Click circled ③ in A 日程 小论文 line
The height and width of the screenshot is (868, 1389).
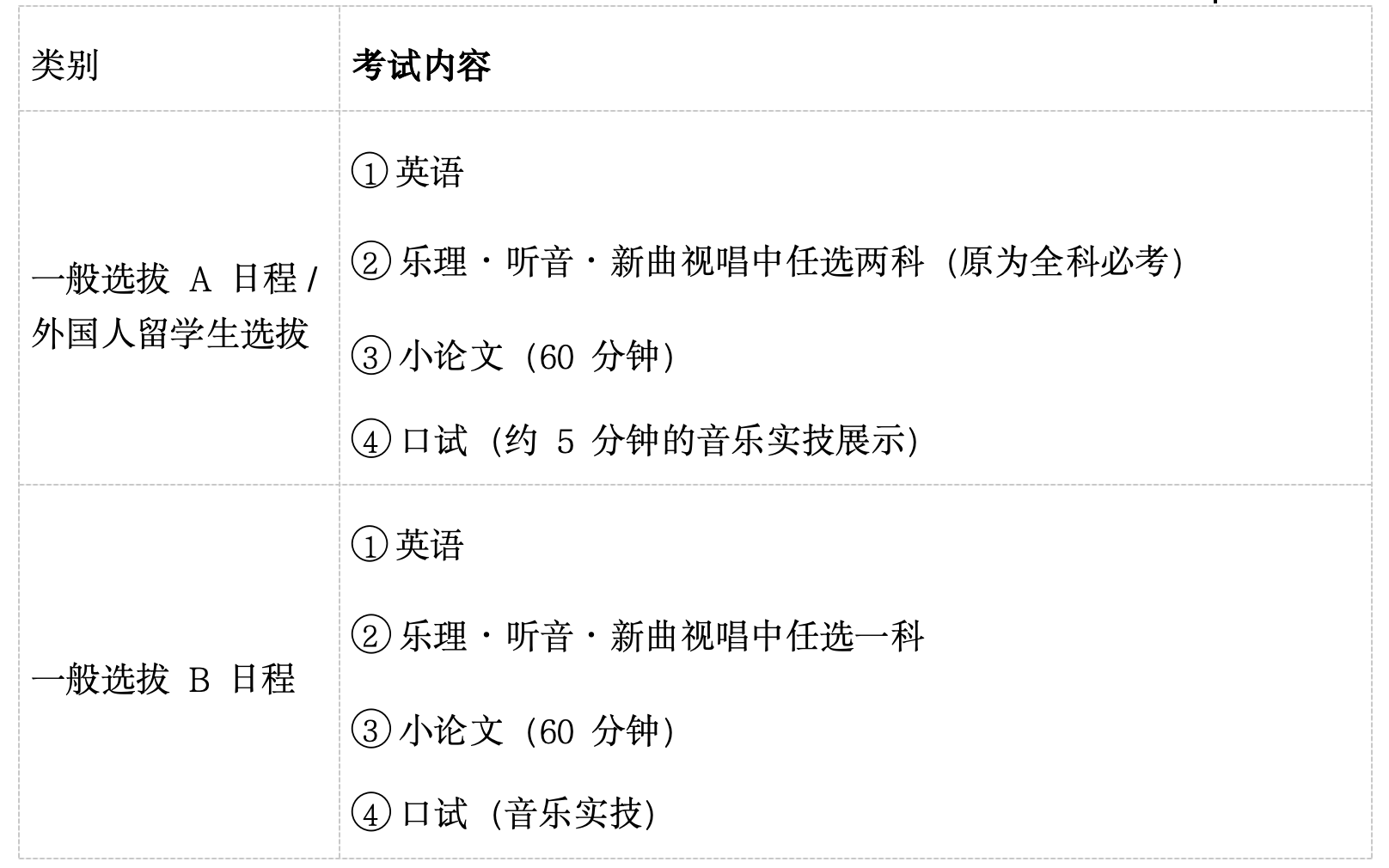[x=370, y=355]
